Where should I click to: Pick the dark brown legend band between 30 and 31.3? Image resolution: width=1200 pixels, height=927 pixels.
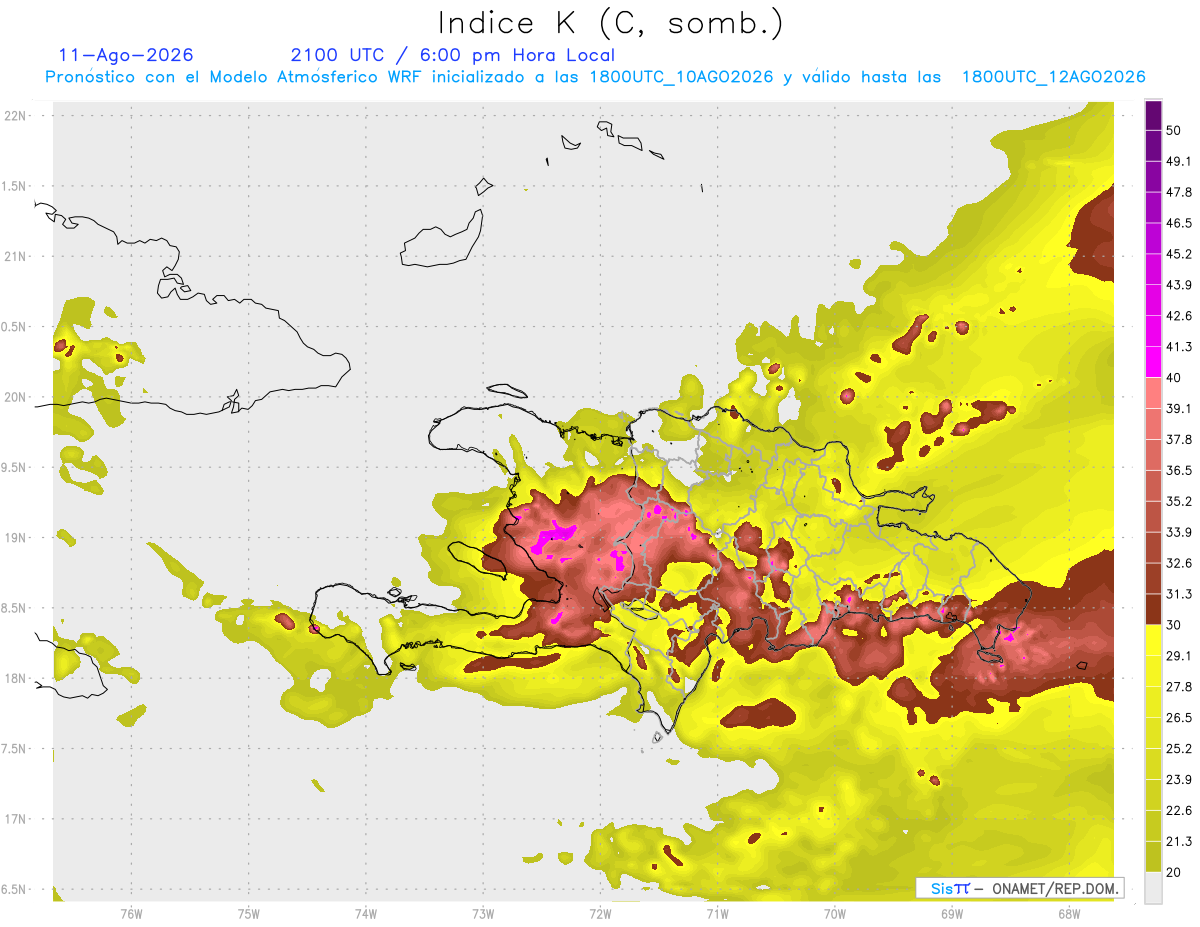pyautogui.click(x=1154, y=609)
